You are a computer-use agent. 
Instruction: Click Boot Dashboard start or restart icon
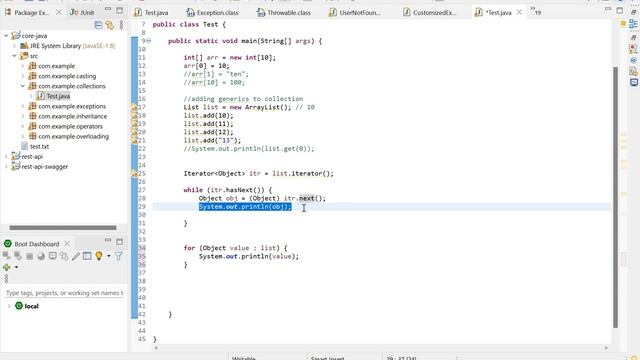pos(7,256)
